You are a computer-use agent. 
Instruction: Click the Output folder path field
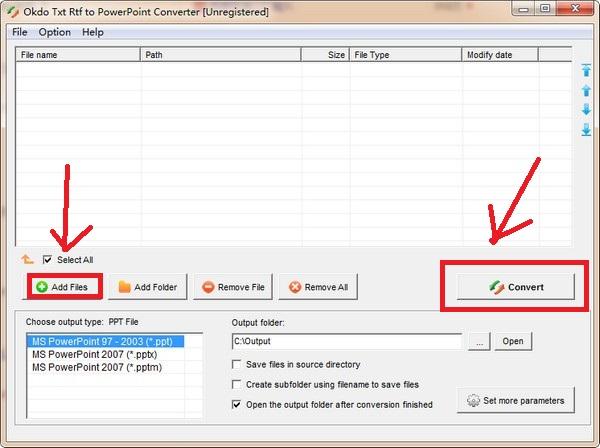pos(347,341)
